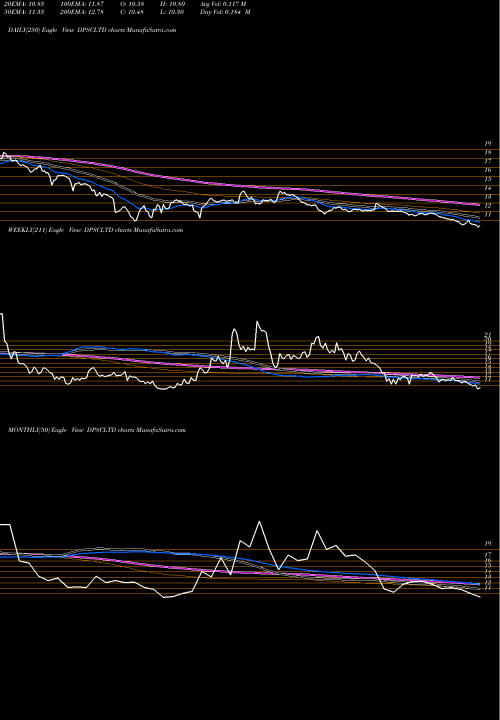The image size is (500, 720).
Task: Click the 17 label on monthly chart axis
Action: coord(488,555)
